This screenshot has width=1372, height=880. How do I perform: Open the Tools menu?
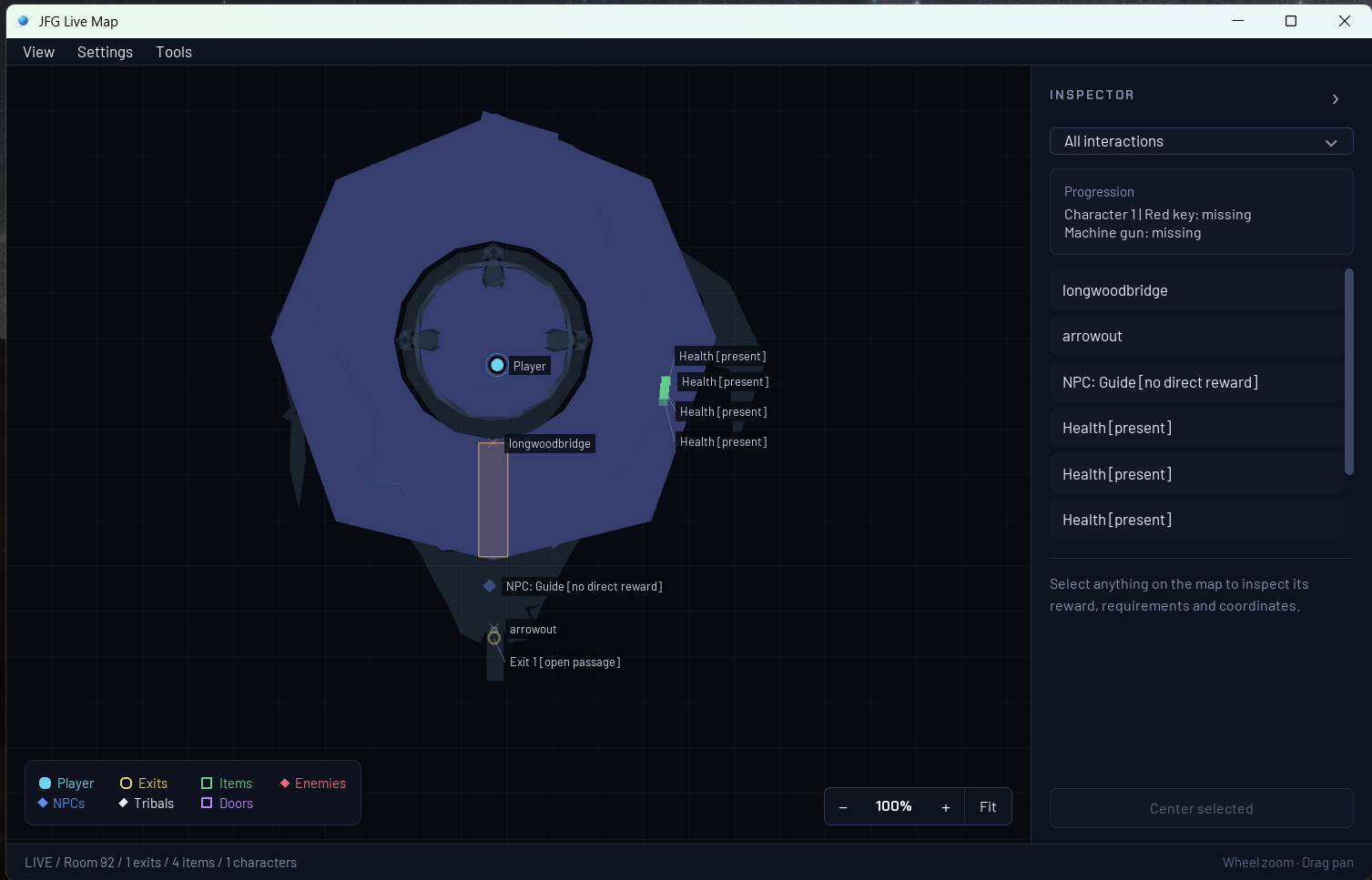(x=174, y=52)
